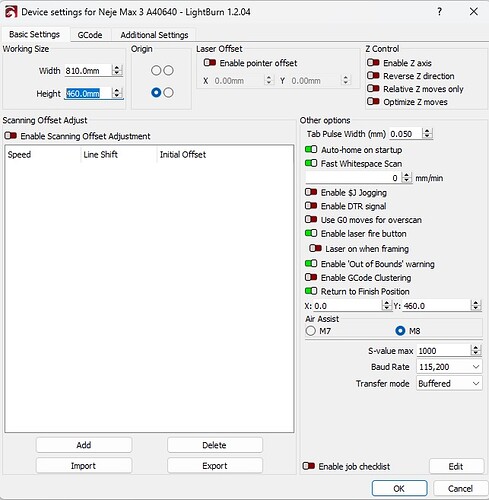Toggle Enable pointer offset switch

(210, 63)
